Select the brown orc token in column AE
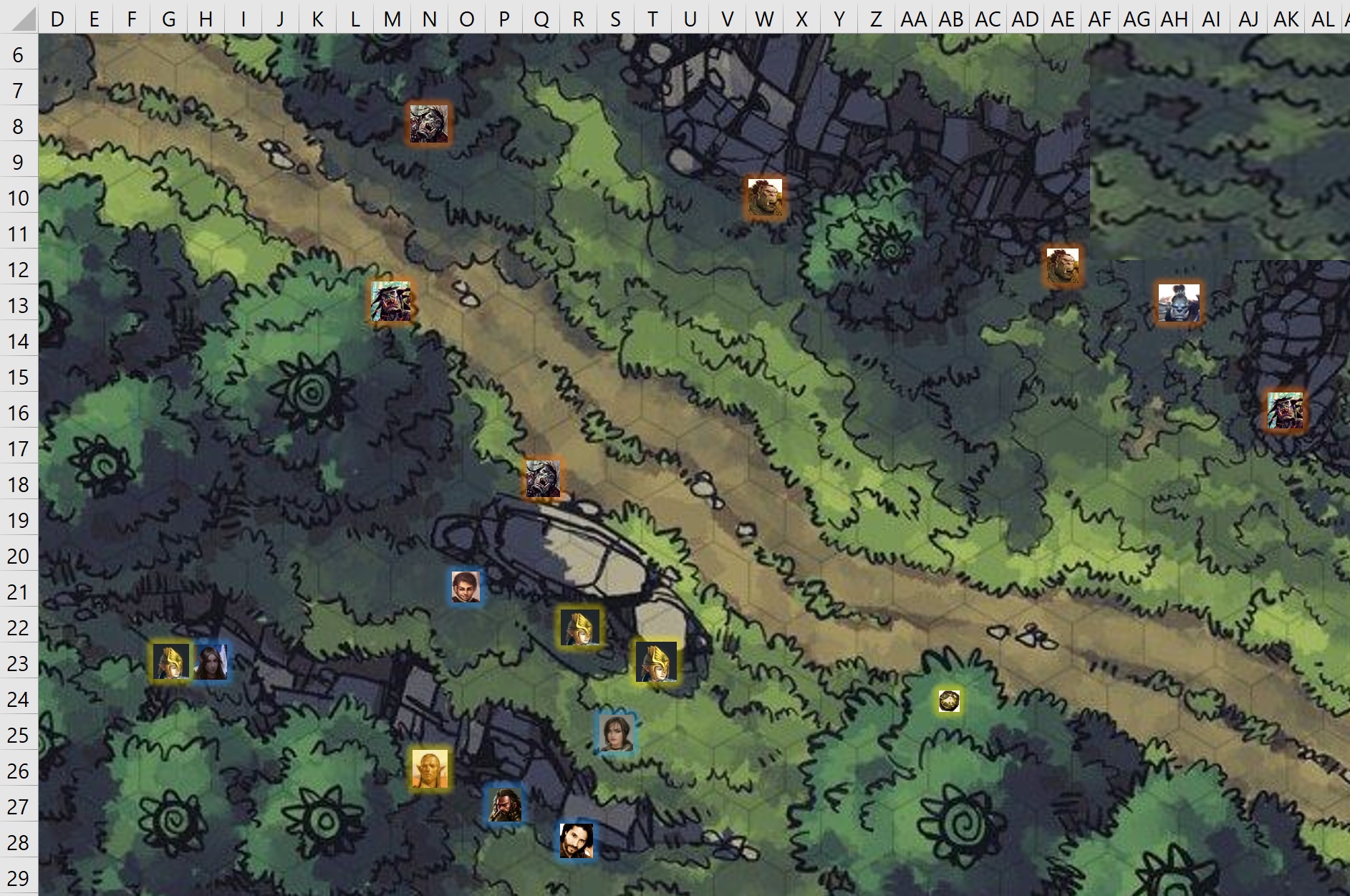 coord(1062,266)
